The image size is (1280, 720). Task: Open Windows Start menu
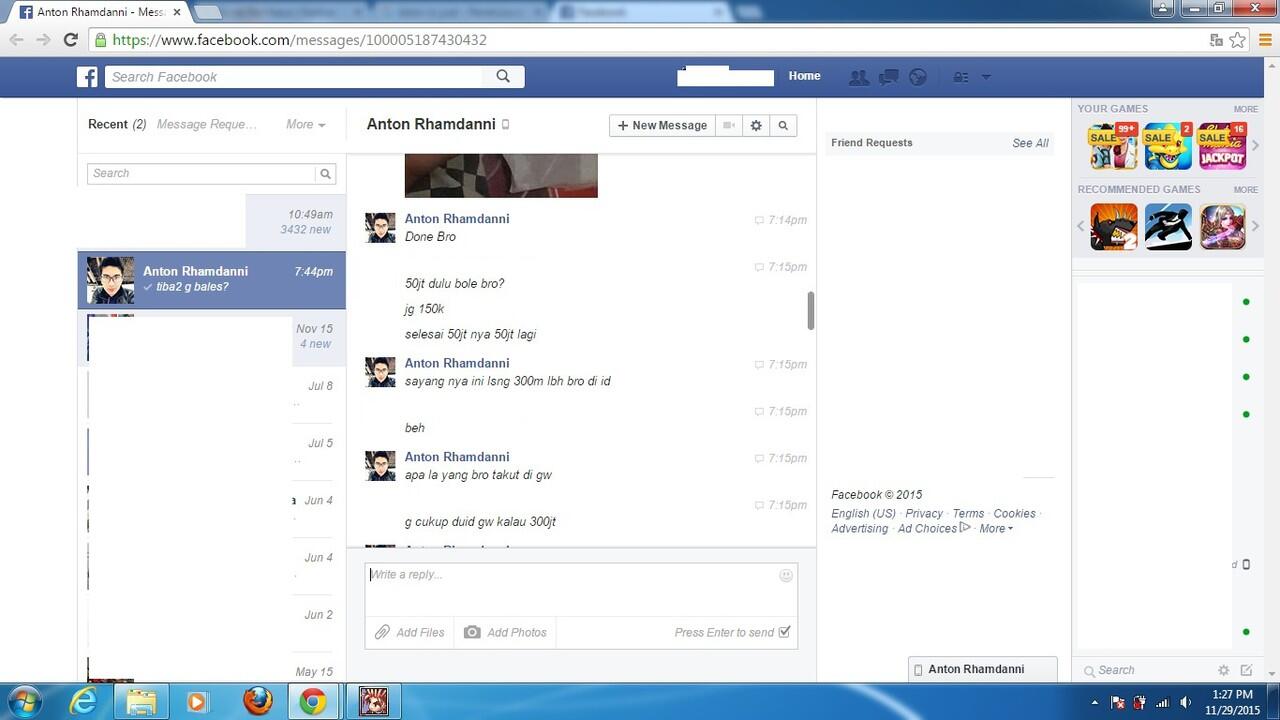click(x=25, y=701)
